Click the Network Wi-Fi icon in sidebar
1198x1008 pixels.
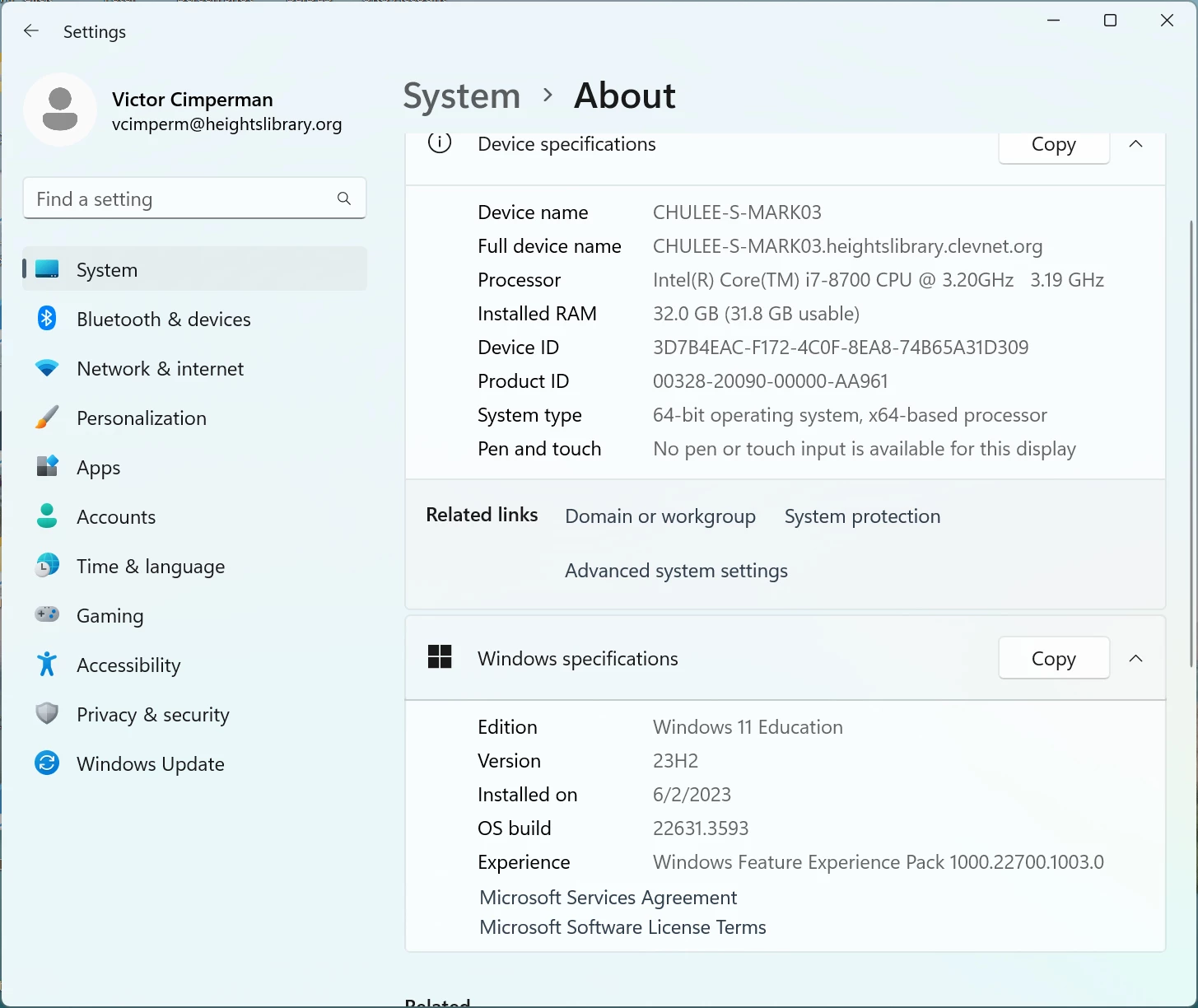click(47, 368)
